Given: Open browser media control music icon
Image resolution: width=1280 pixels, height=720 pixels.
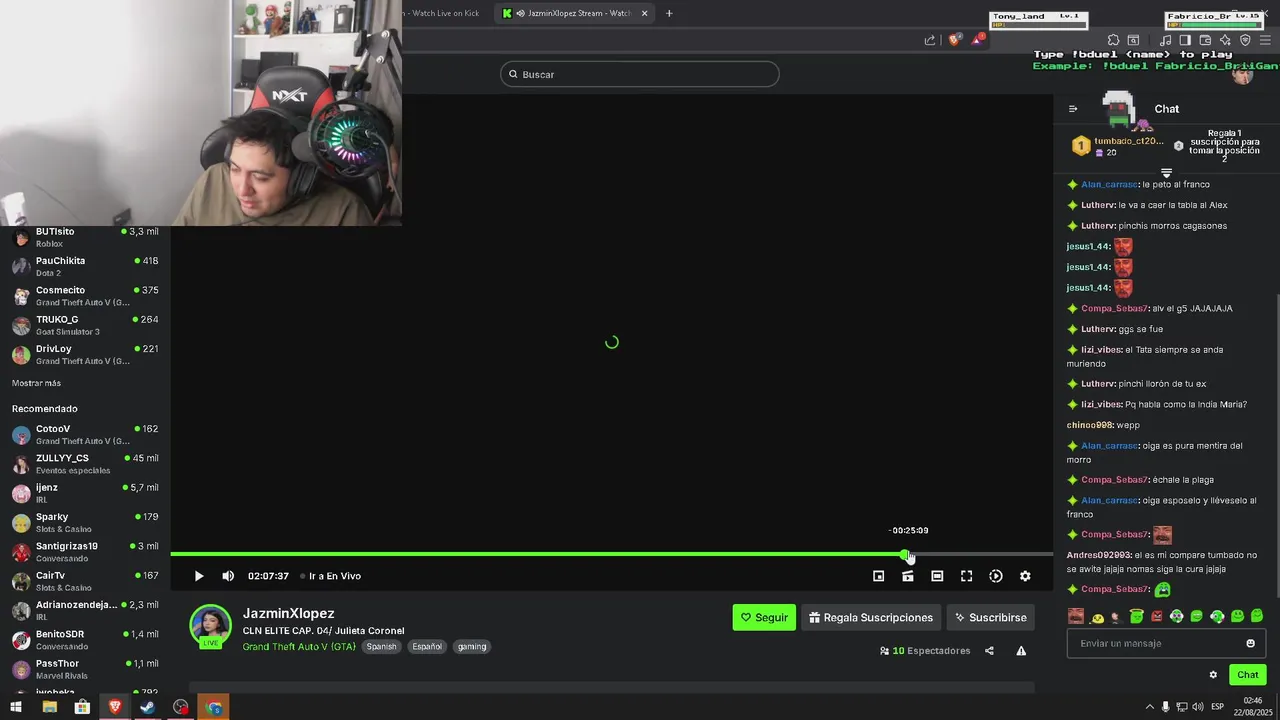Looking at the screenshot, I should [1165, 40].
